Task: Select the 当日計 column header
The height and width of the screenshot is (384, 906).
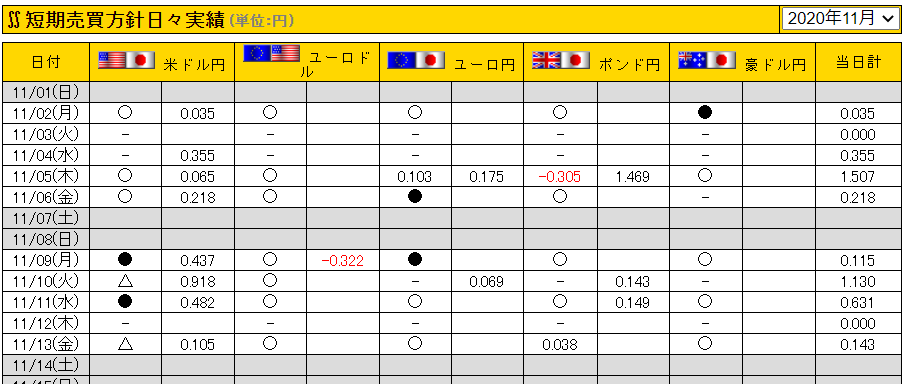Action: click(x=859, y=62)
